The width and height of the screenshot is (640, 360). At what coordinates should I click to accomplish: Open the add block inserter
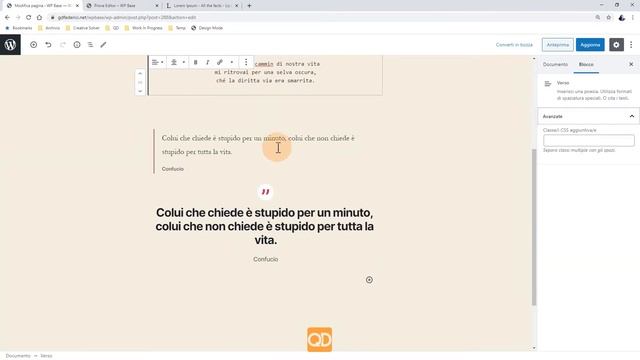[x=33, y=44]
